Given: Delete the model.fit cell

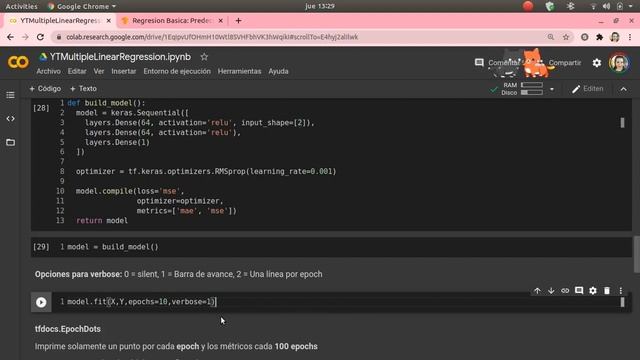Looking at the screenshot, I should point(607,291).
